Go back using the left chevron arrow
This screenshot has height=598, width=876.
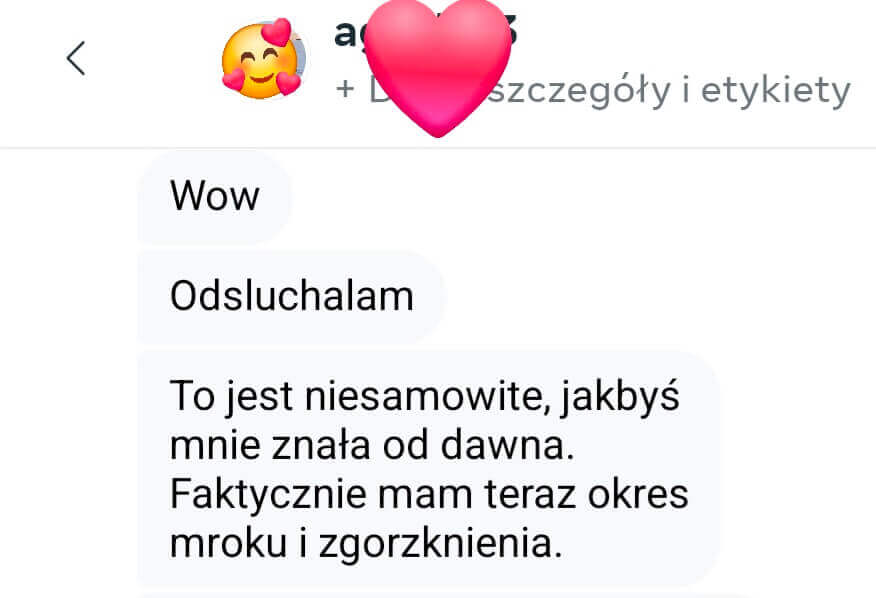76,58
